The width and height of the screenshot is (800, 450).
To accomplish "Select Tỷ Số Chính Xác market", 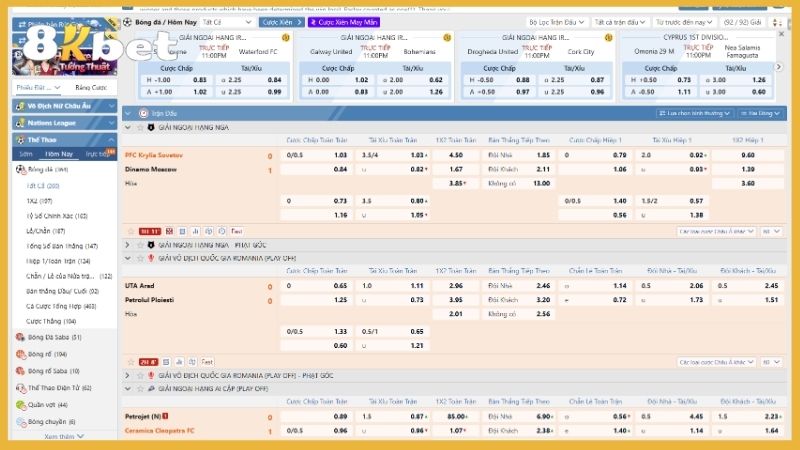I will [57, 216].
